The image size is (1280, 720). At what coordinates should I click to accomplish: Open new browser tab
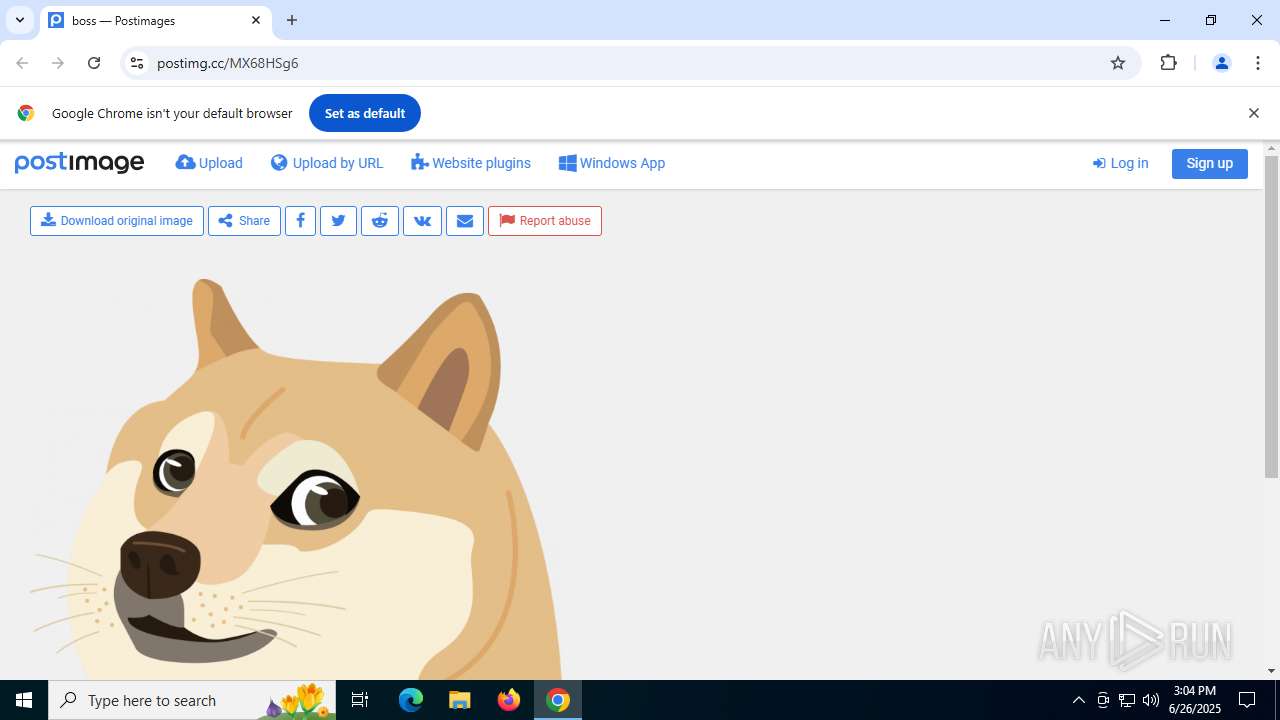pos(292,20)
